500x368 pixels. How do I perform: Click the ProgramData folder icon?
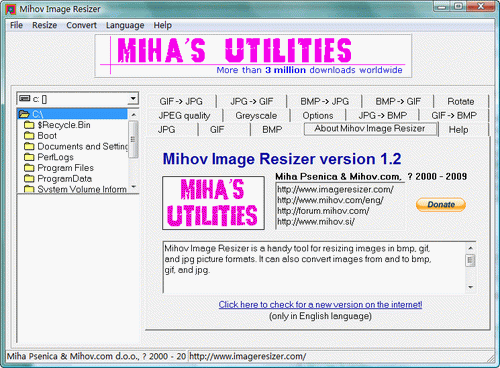point(29,178)
